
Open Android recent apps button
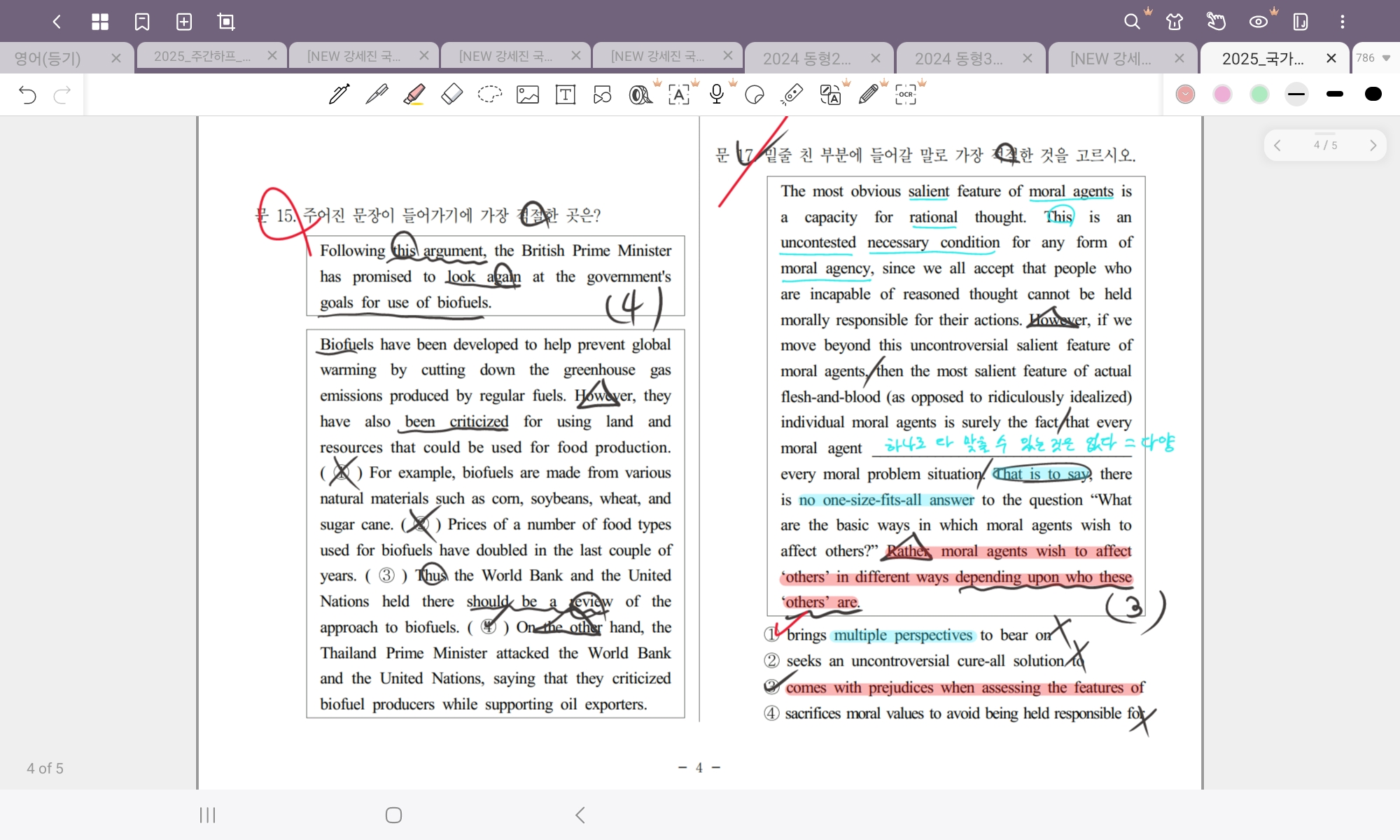pos(208,815)
